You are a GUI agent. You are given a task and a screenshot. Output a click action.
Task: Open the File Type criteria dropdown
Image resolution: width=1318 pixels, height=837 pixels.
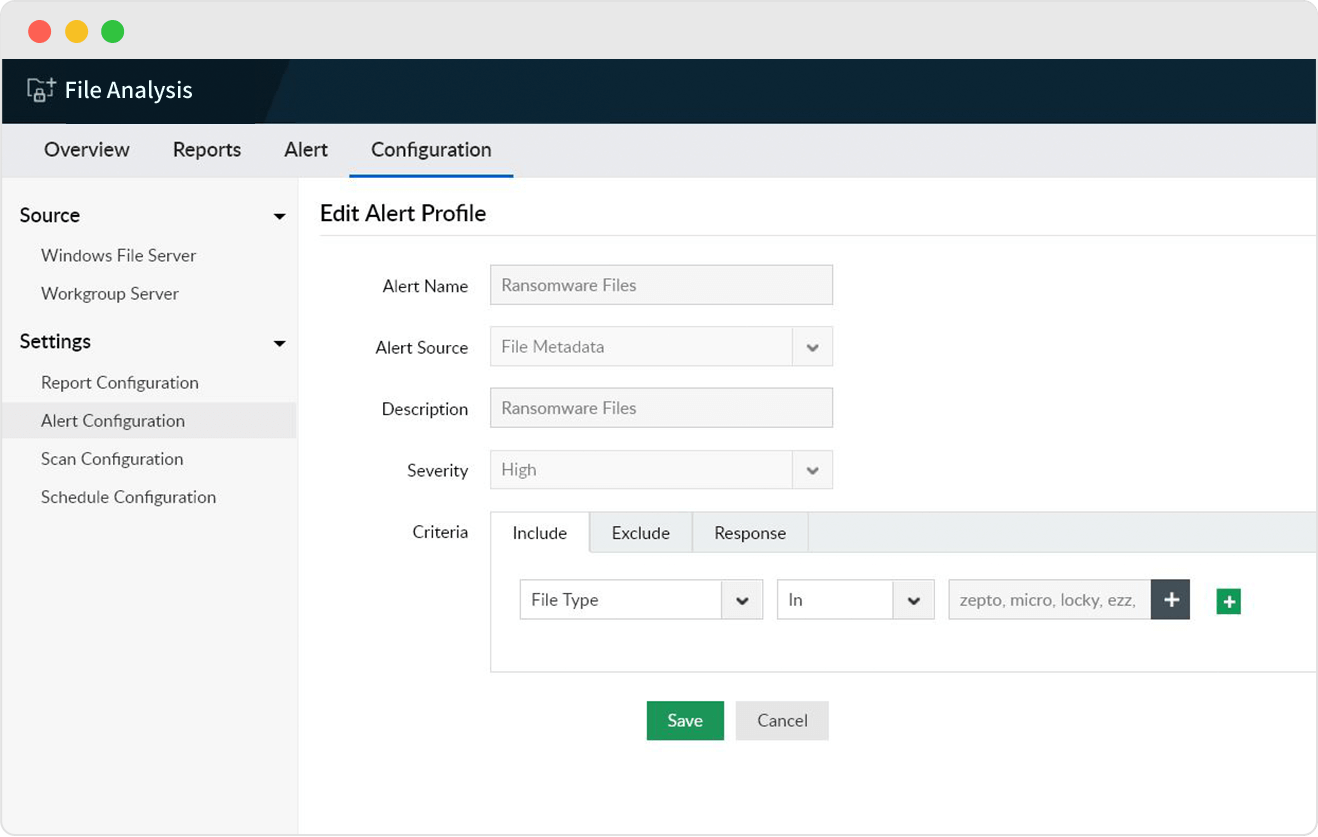pos(742,599)
